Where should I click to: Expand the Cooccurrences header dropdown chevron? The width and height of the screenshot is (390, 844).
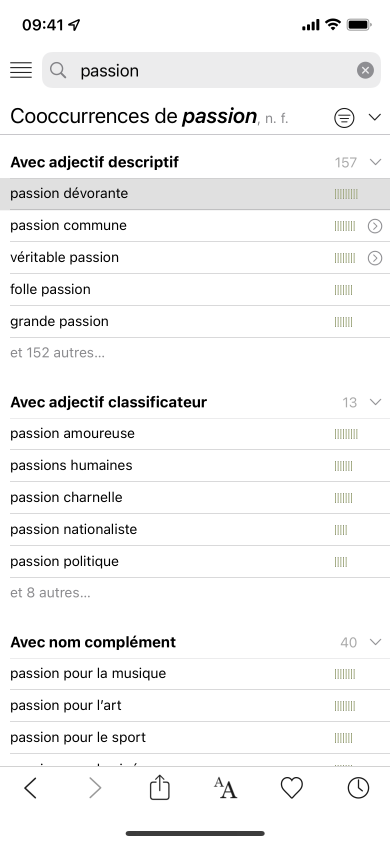[x=375, y=117]
